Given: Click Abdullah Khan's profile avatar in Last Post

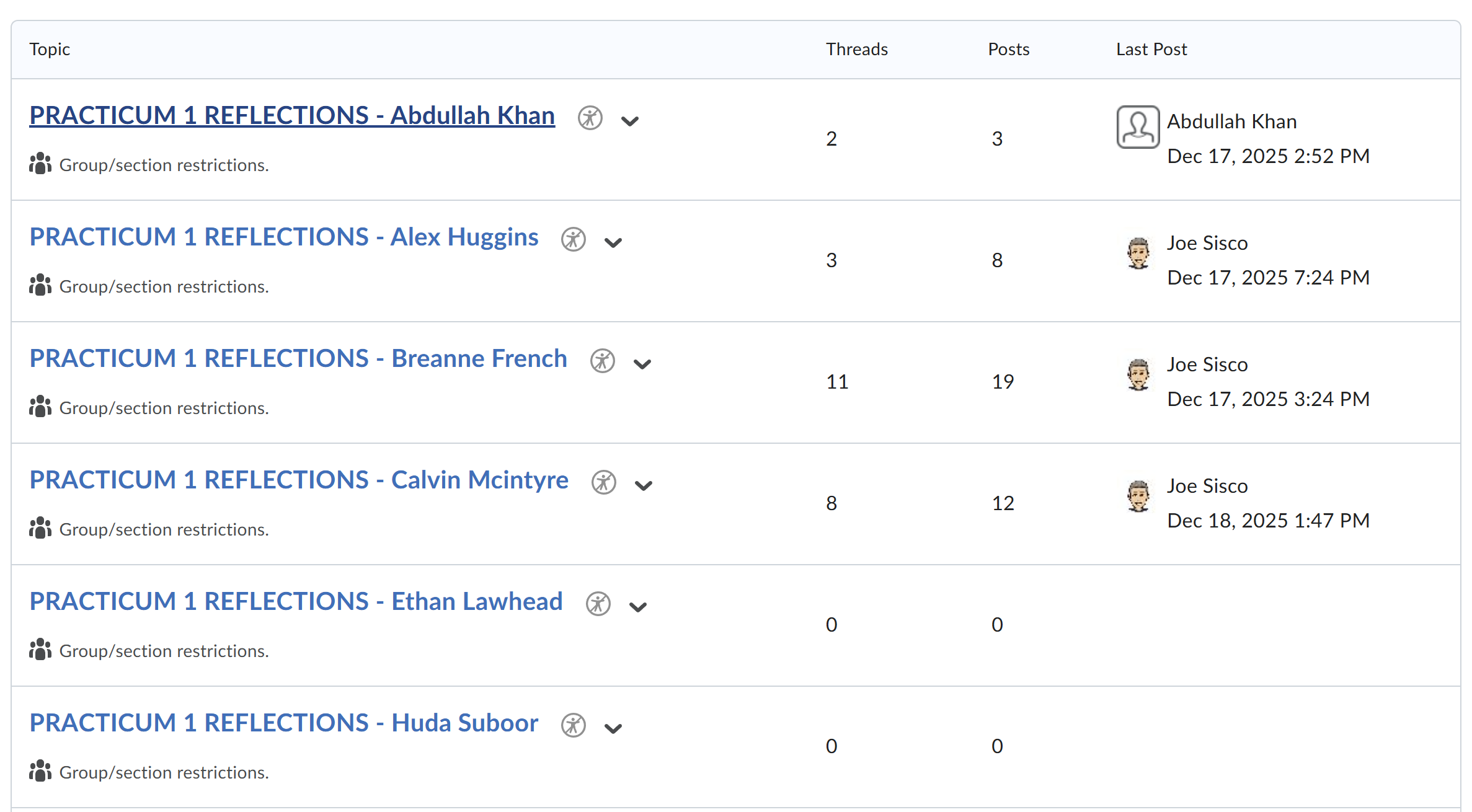Looking at the screenshot, I should click(x=1138, y=127).
